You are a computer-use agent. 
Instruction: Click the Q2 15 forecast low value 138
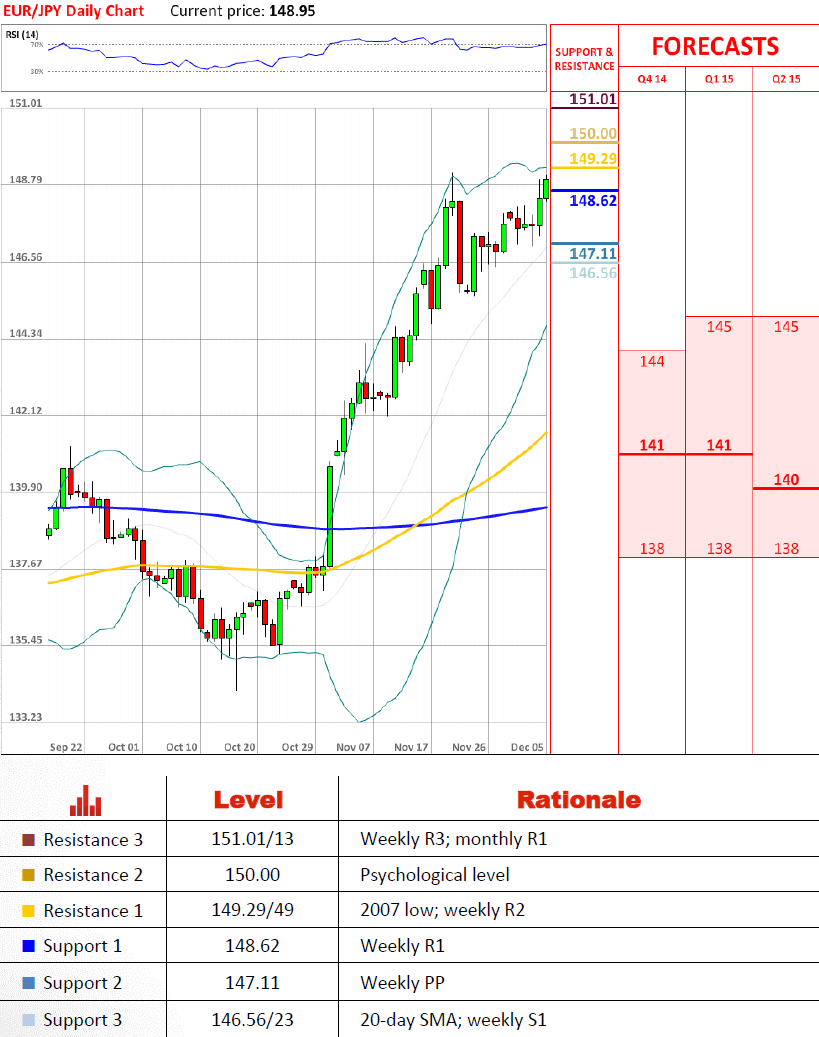pyautogui.click(x=786, y=548)
